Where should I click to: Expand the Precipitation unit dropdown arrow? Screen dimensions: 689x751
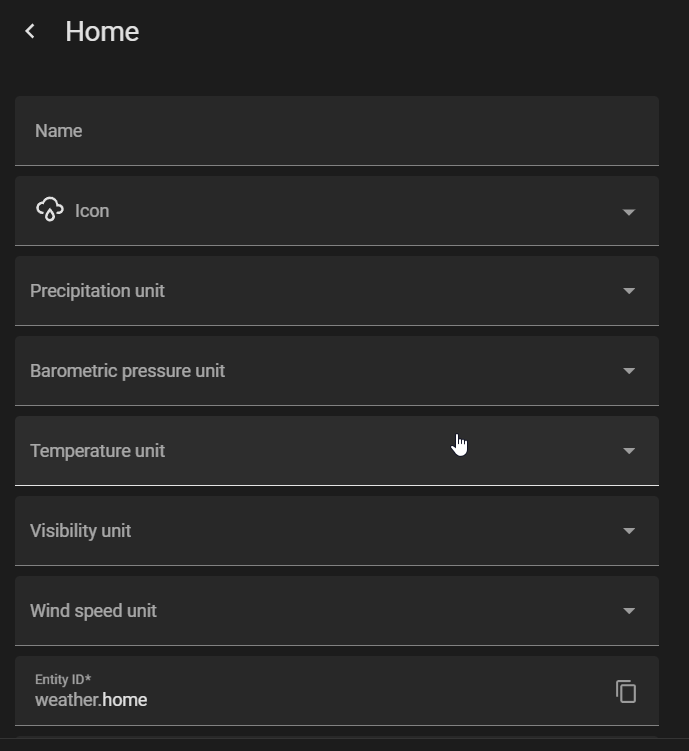tap(629, 291)
